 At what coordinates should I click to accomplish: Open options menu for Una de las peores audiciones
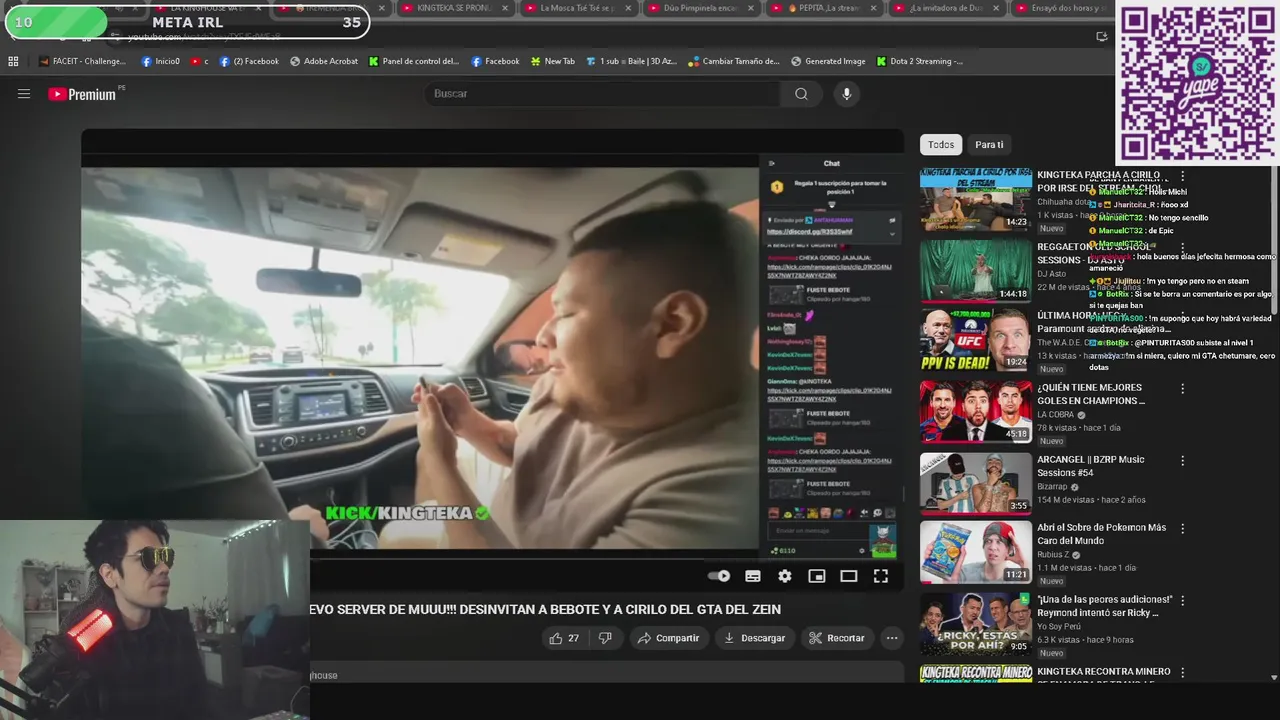point(1183,600)
